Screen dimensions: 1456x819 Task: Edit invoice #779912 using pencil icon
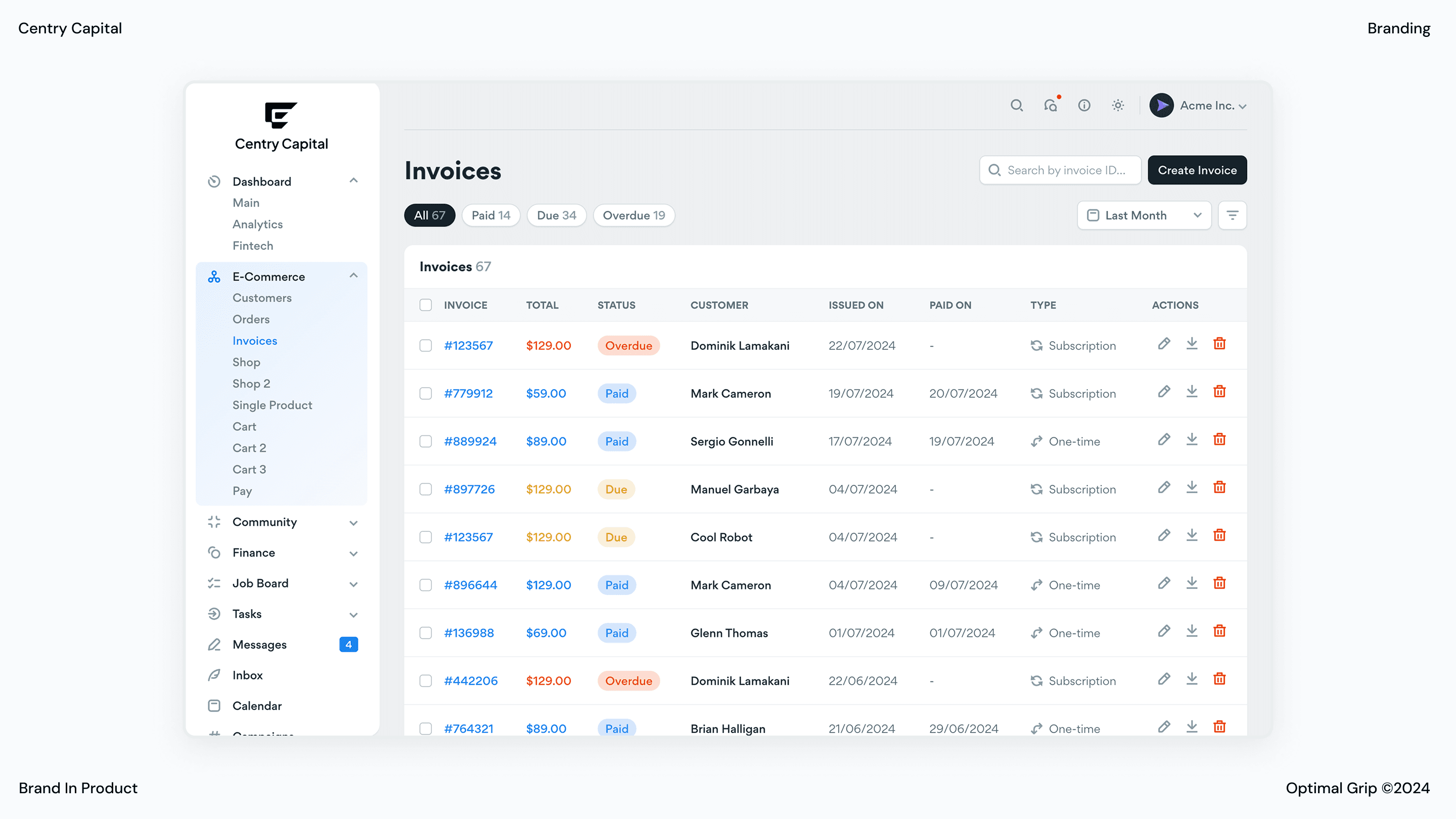1164,392
